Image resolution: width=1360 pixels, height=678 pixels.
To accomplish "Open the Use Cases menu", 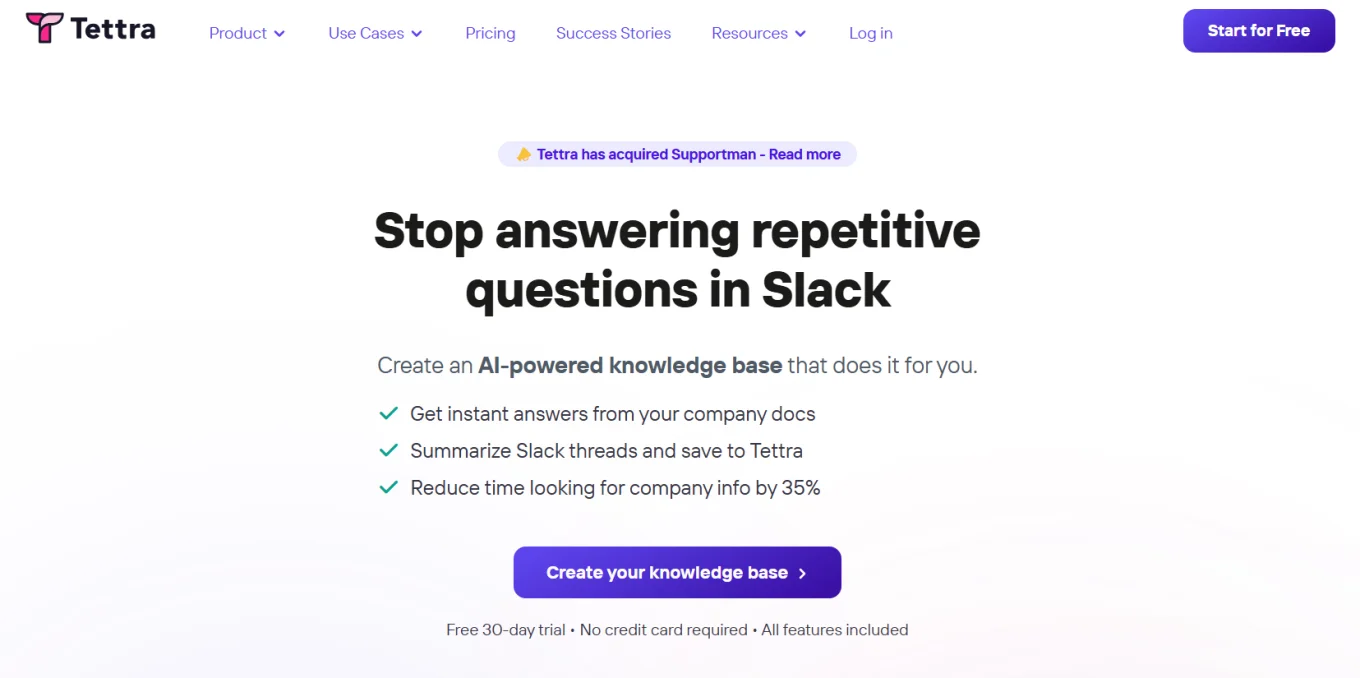I will [366, 33].
